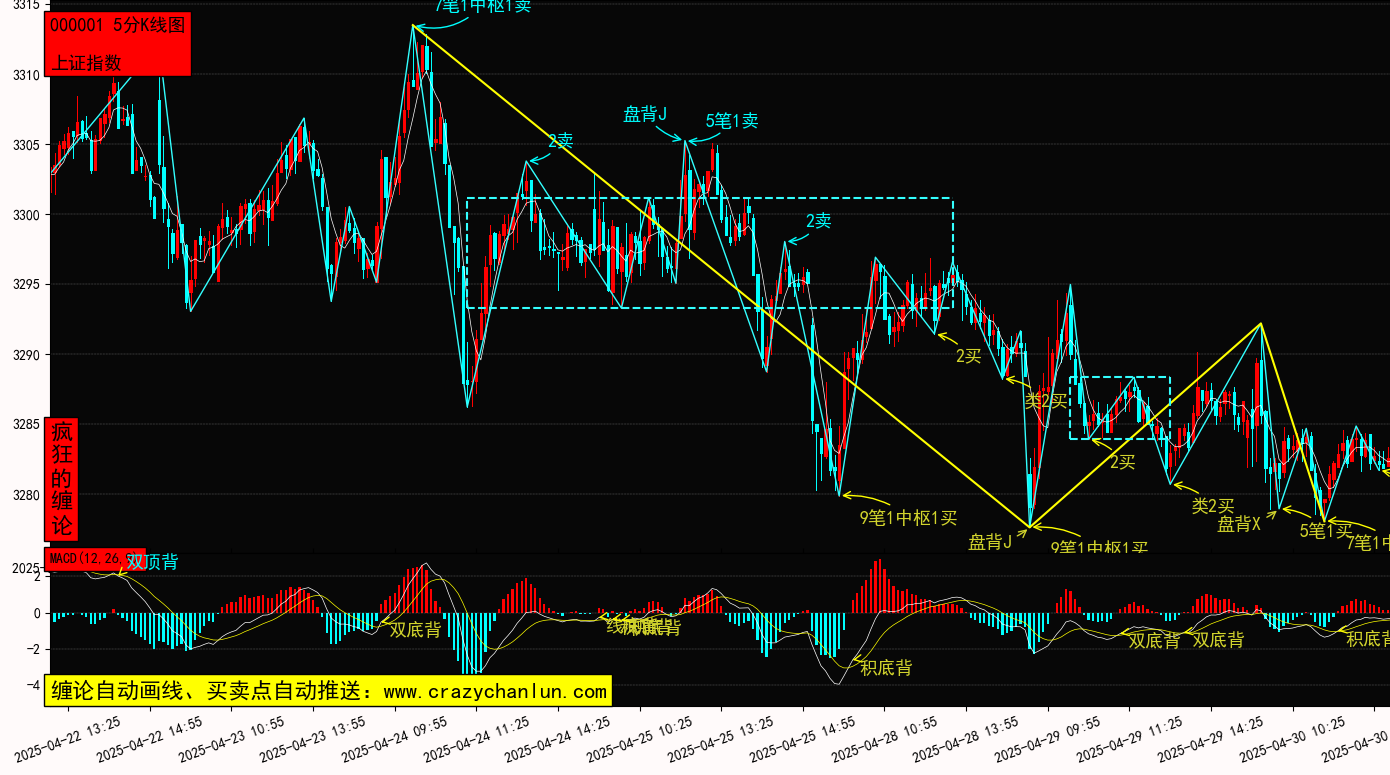Click the '2025-04-22 13:25' time axis label
The image size is (1390, 775).
[66, 738]
